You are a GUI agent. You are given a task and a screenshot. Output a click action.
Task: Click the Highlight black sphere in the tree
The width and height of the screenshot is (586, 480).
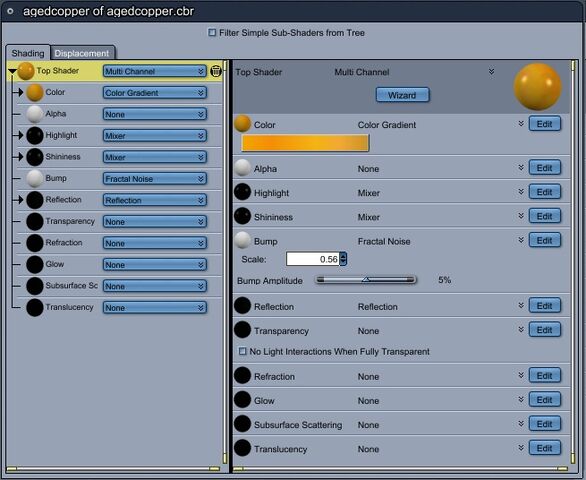pos(35,135)
